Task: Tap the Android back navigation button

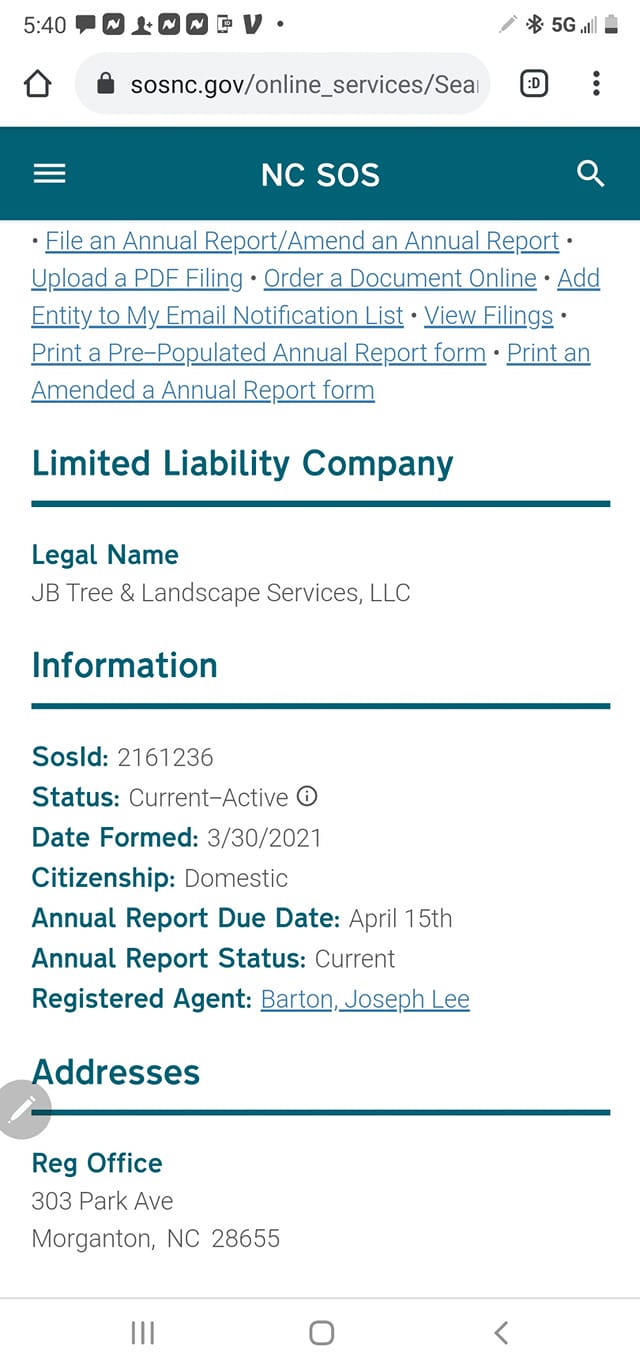Action: (x=501, y=1332)
